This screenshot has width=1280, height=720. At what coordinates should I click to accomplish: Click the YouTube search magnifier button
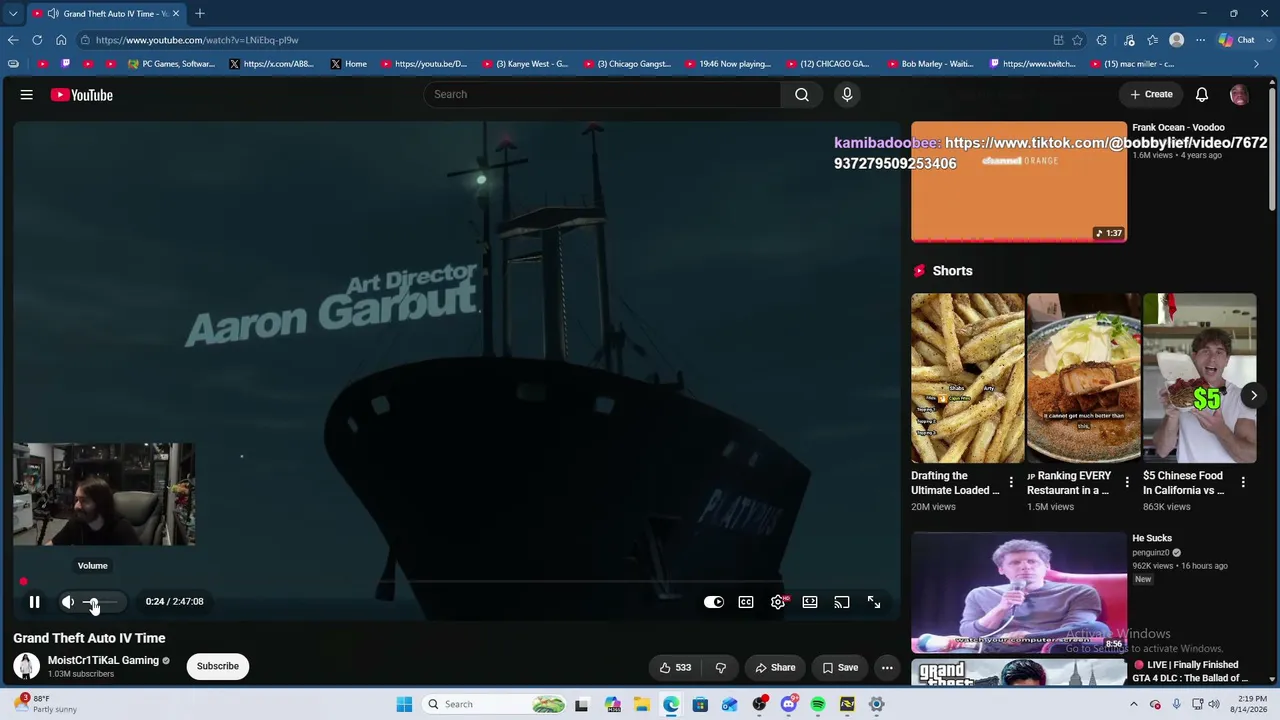pos(802,94)
